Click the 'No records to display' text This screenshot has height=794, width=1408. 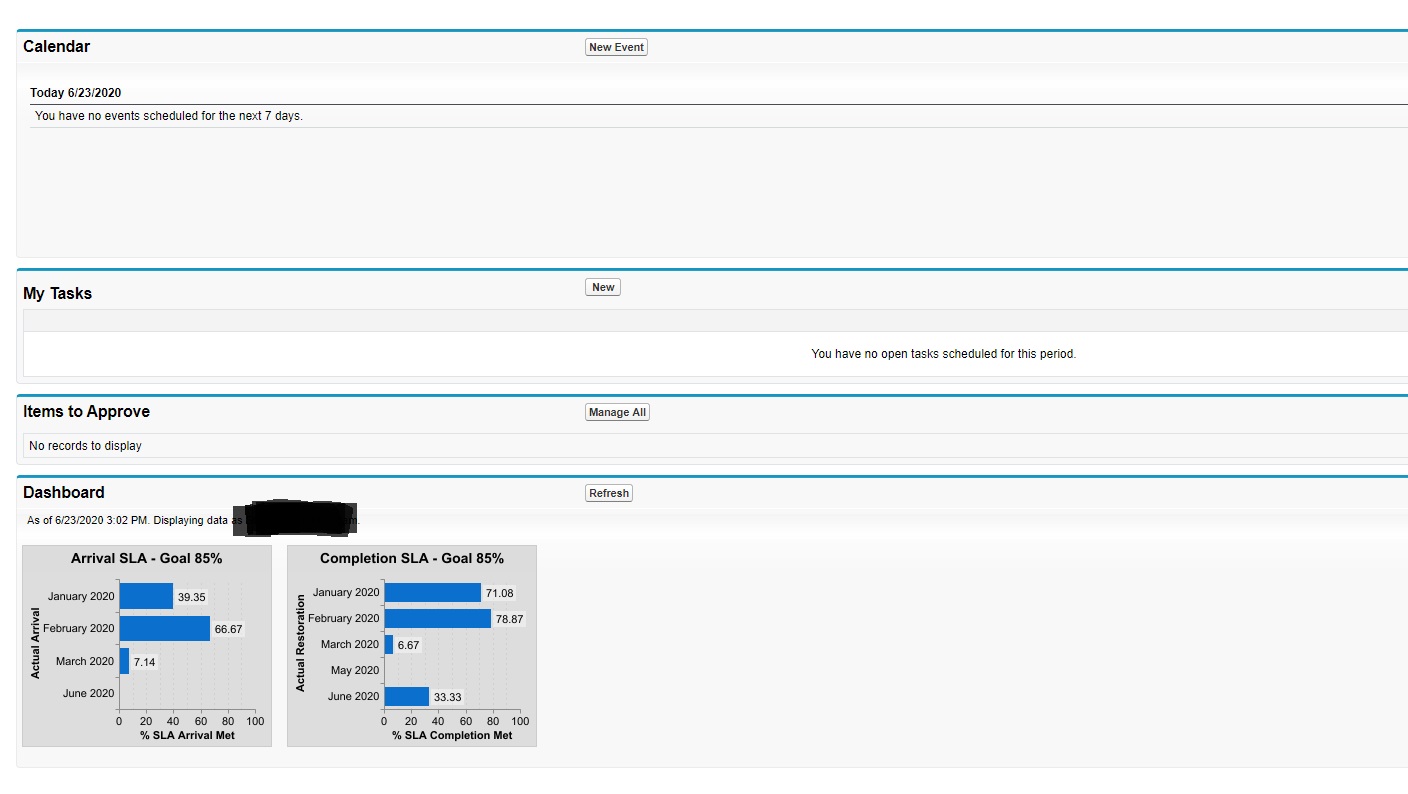tap(86, 446)
